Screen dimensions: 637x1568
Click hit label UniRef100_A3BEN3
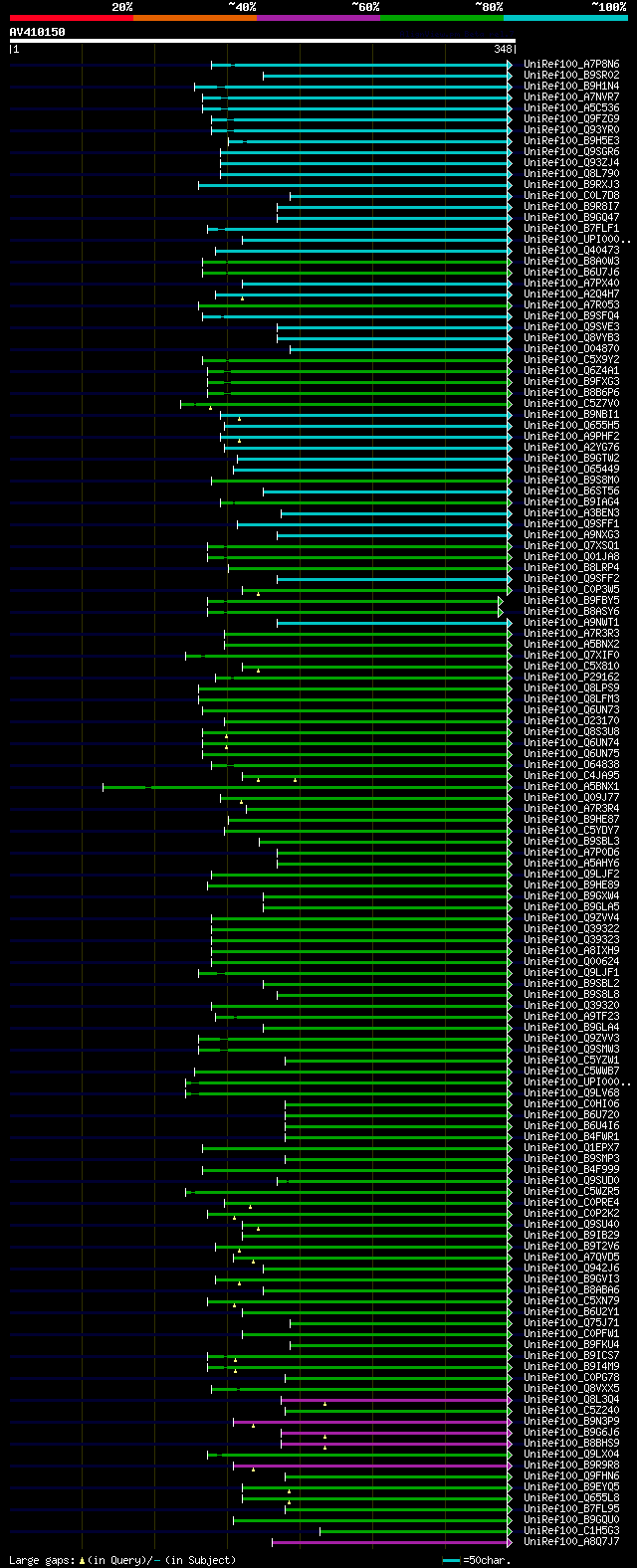click(571, 513)
